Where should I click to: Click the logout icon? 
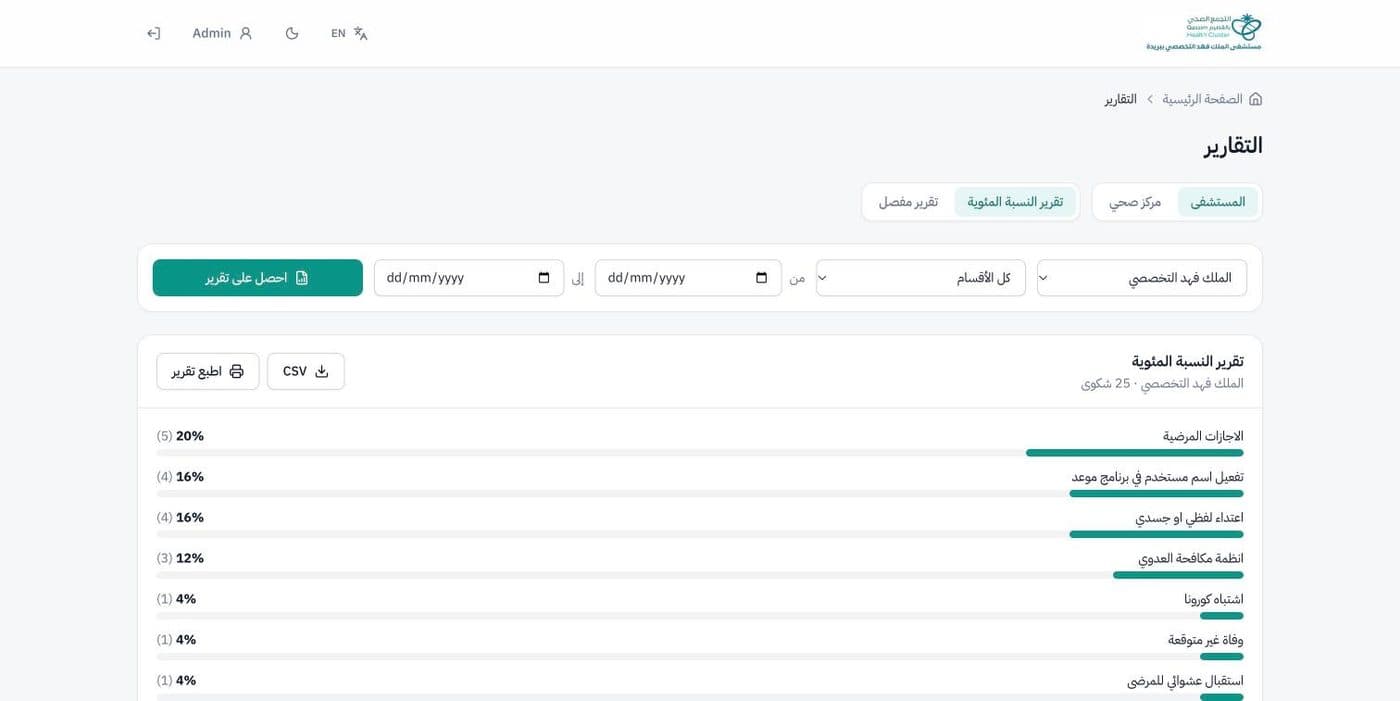pos(154,33)
